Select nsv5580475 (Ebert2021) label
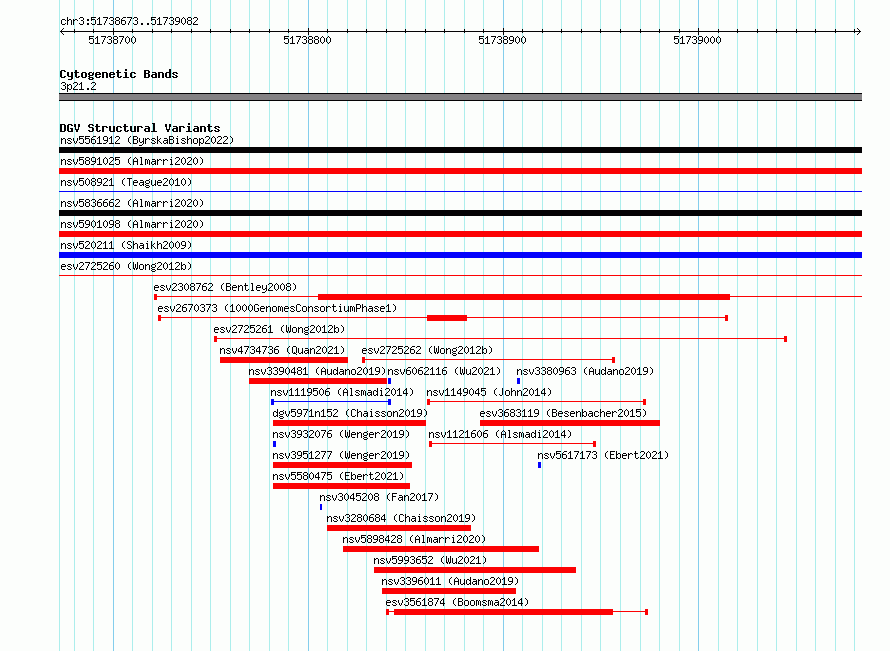This screenshot has height=651, width=890. tap(338, 476)
